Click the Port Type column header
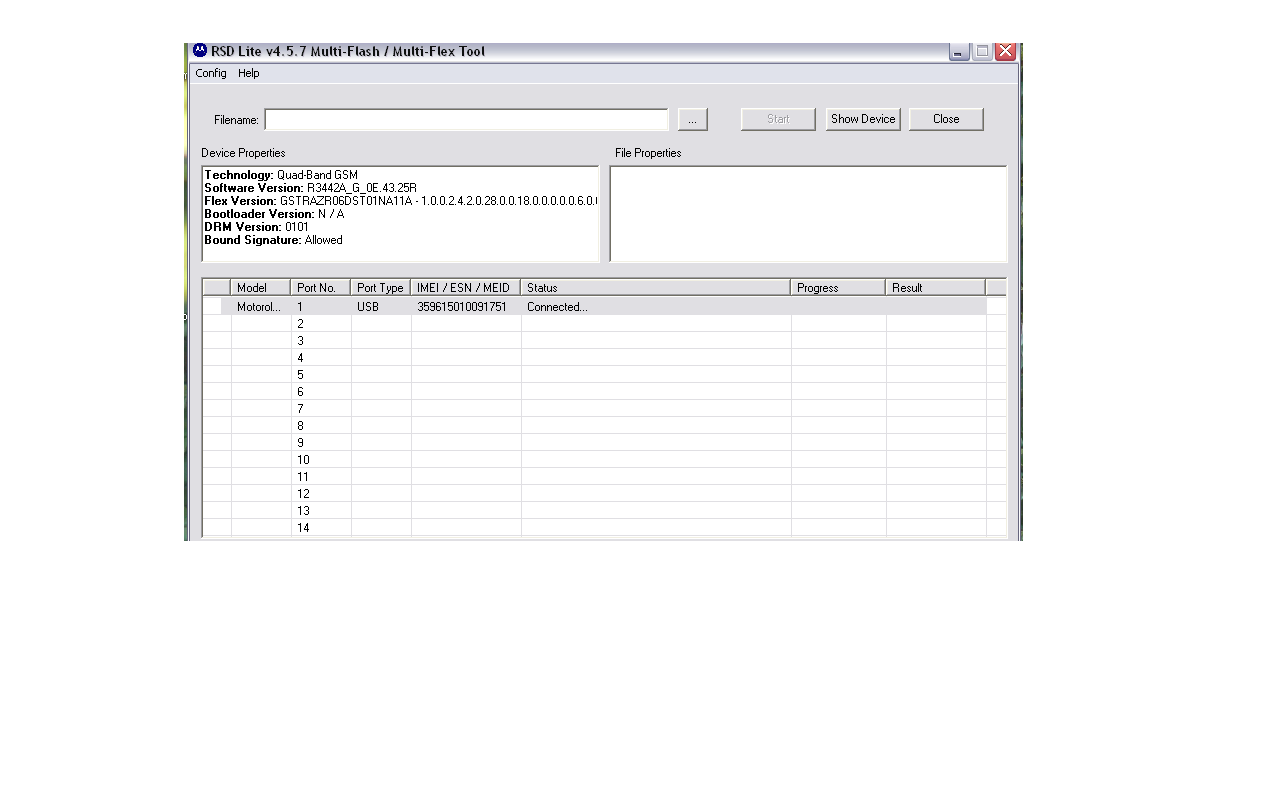 381,288
